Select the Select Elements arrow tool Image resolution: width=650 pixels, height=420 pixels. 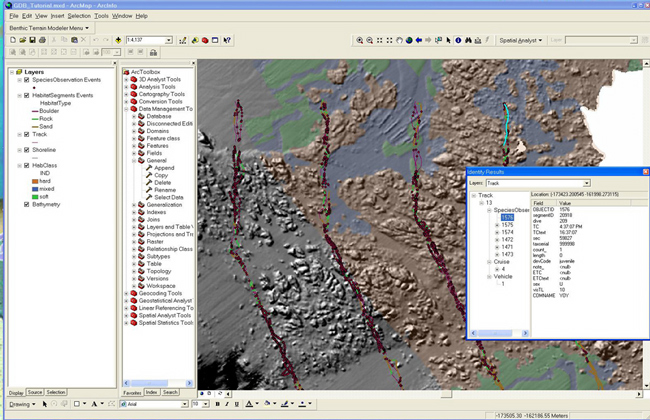tap(448, 40)
